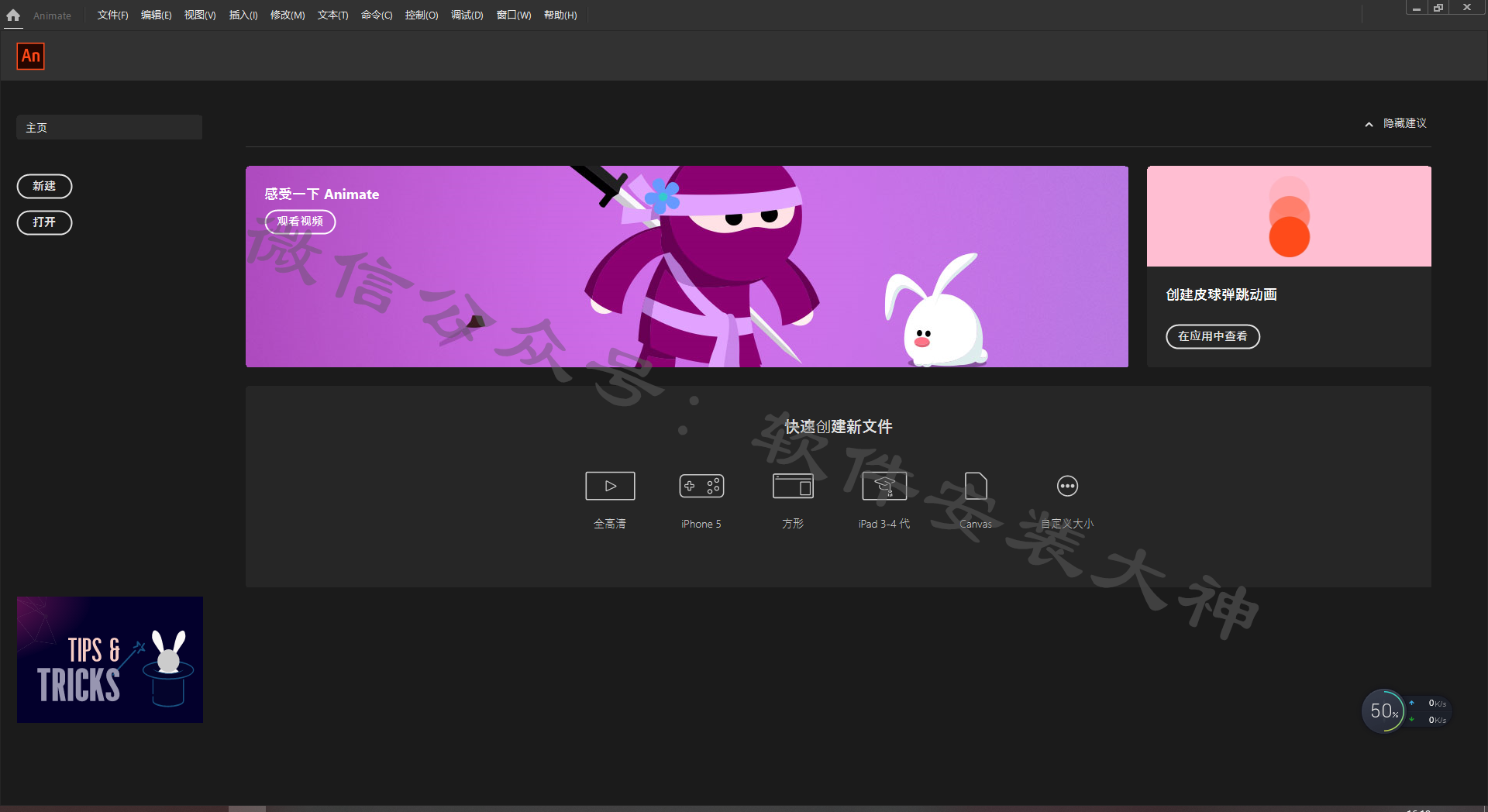This screenshot has width=1488, height=812.
Task: Click the 打开 (Open) button
Action: click(x=44, y=222)
